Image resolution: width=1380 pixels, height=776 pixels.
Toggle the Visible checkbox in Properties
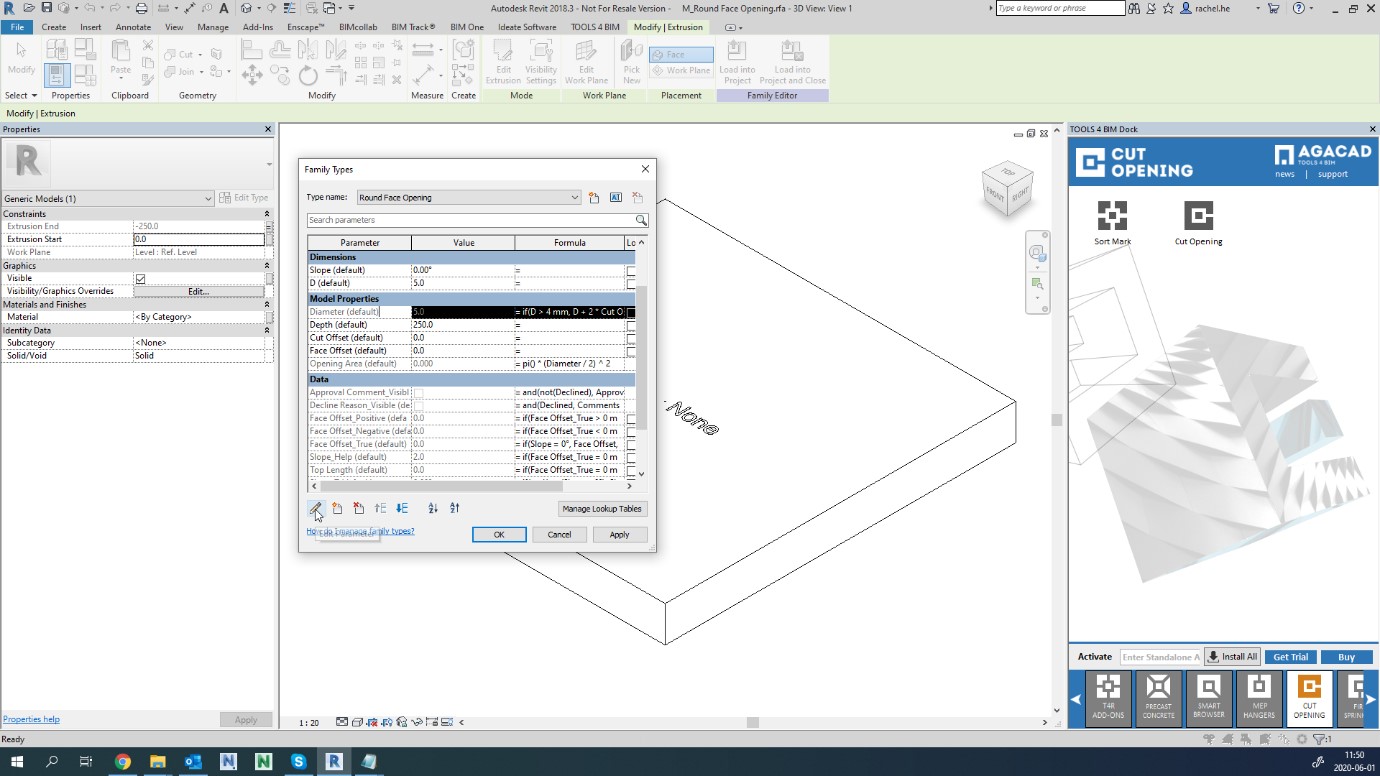click(x=140, y=279)
